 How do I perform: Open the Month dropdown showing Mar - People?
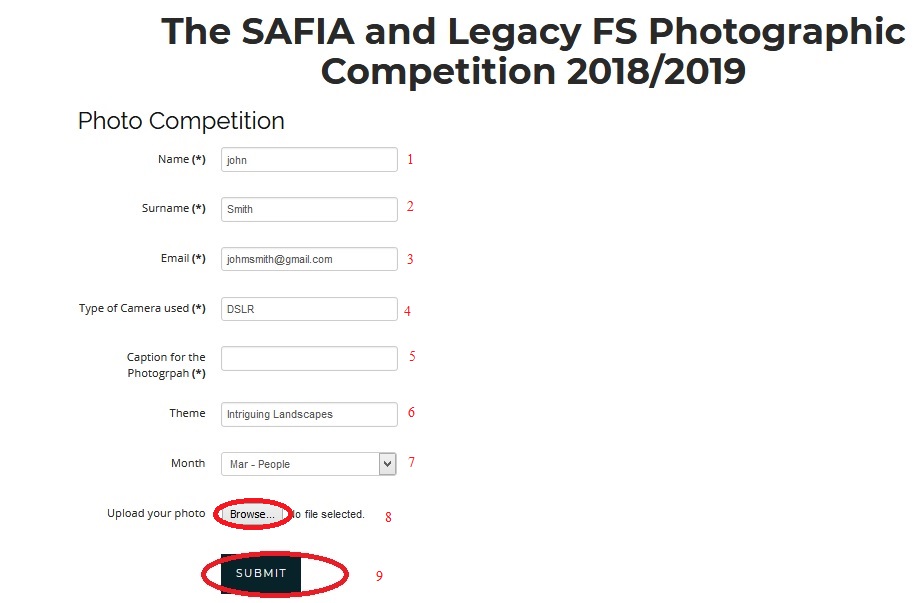tap(309, 464)
